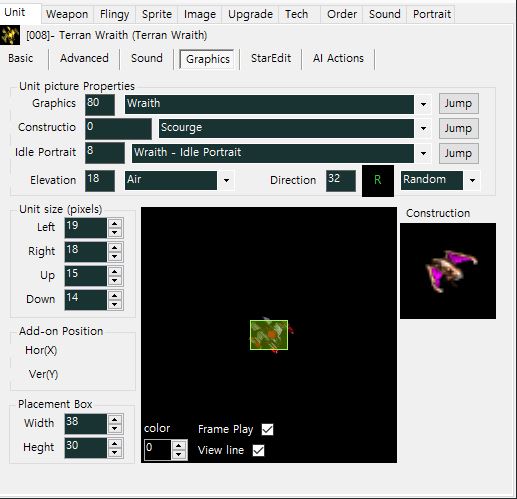The image size is (517, 499).
Task: Click the color value field
Action: [158, 450]
